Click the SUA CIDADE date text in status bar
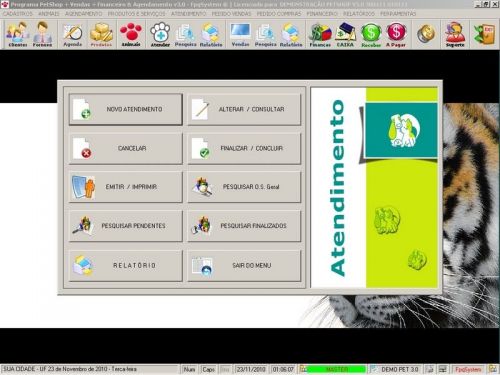Viewport: 500px width, 375px height. (70, 369)
